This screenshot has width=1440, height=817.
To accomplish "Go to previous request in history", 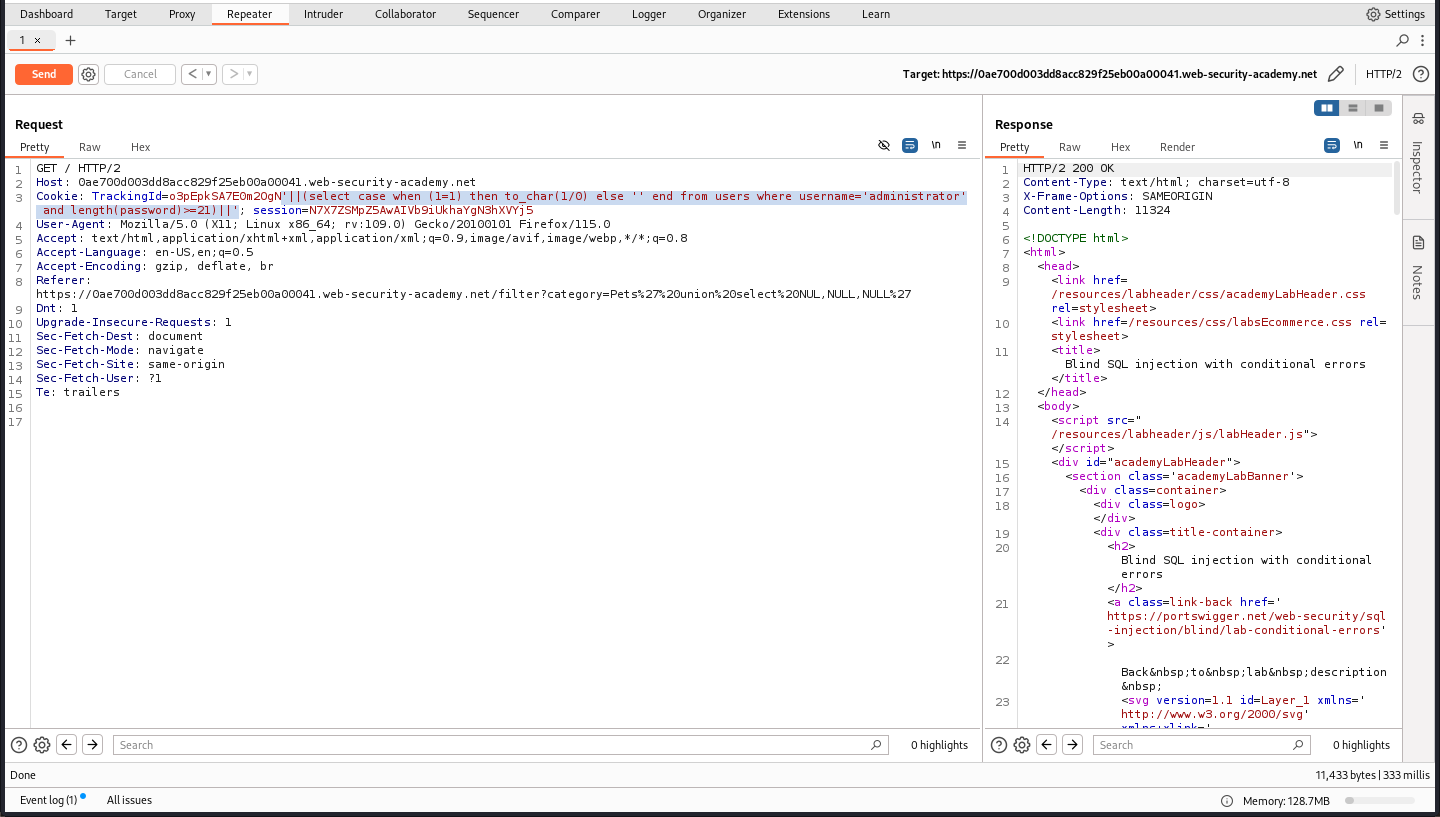I will pos(191,74).
